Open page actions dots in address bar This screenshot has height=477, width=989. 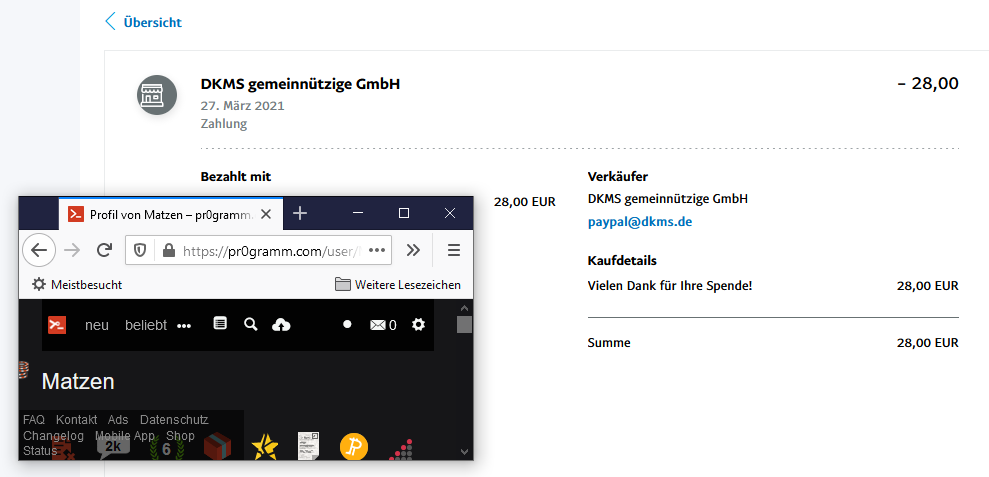377,250
